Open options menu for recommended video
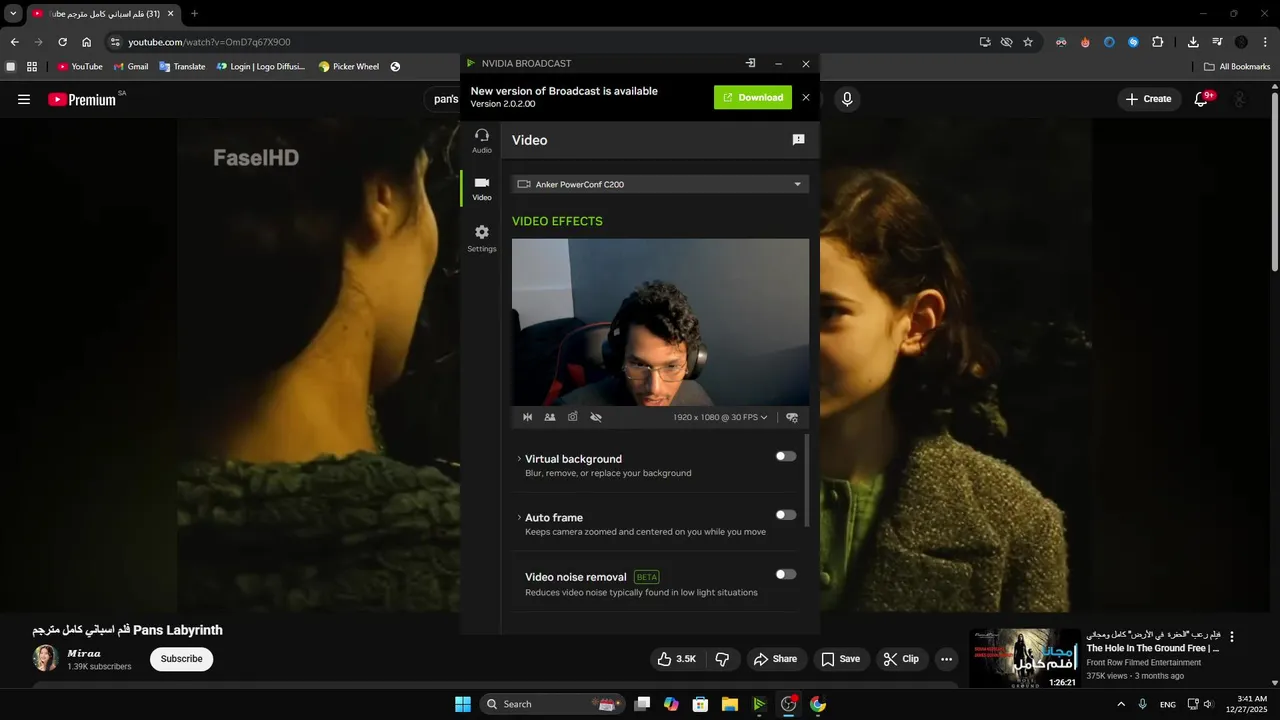 1232,636
